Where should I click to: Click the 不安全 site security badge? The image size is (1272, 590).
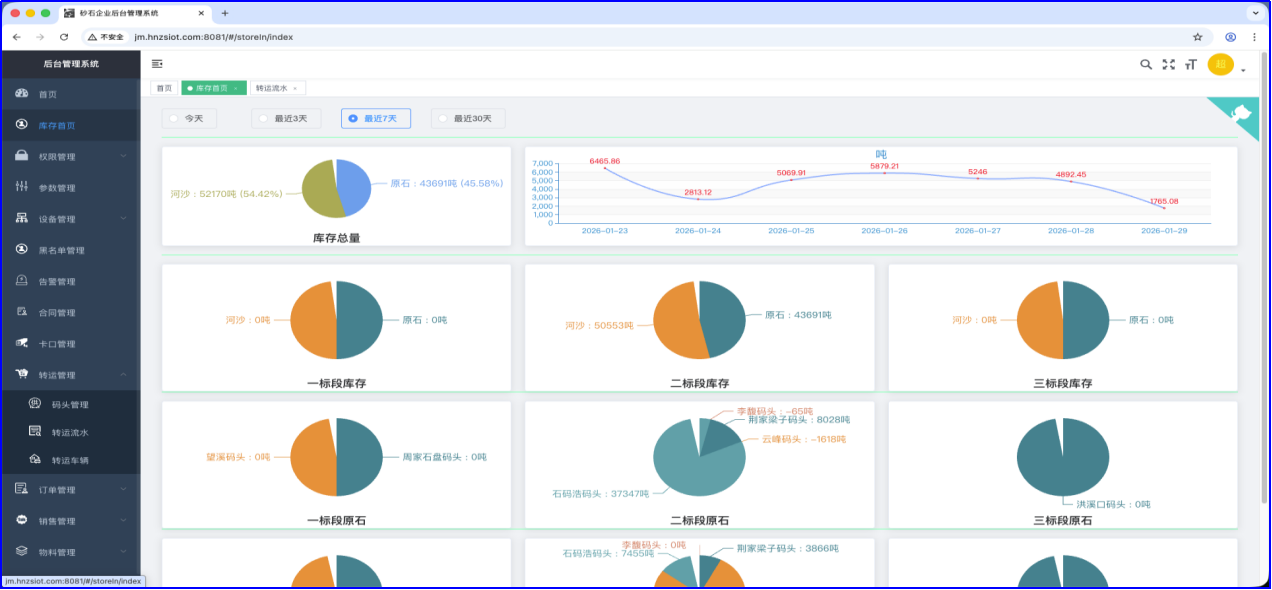click(x=106, y=37)
